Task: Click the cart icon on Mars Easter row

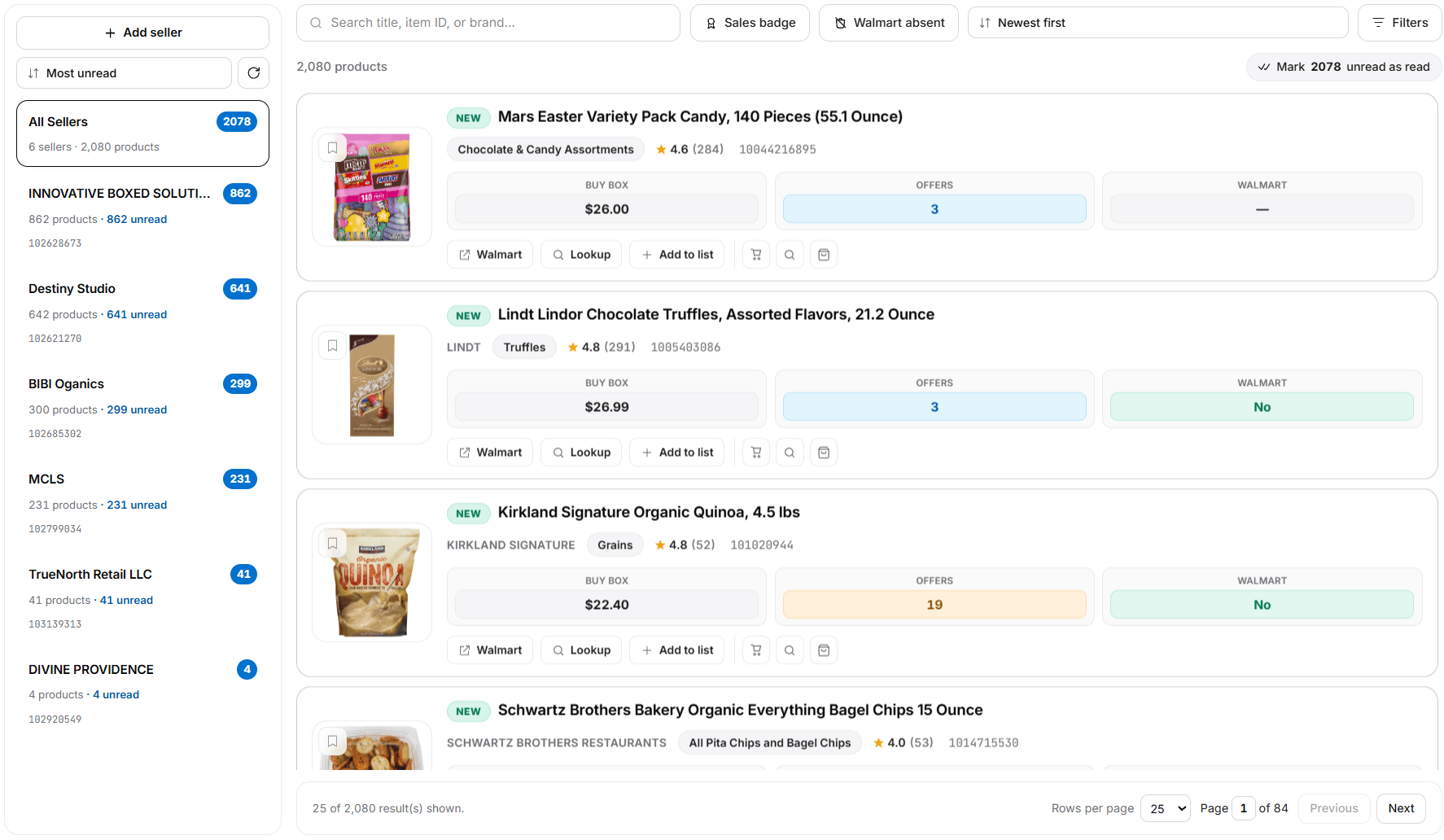Action: click(756, 255)
